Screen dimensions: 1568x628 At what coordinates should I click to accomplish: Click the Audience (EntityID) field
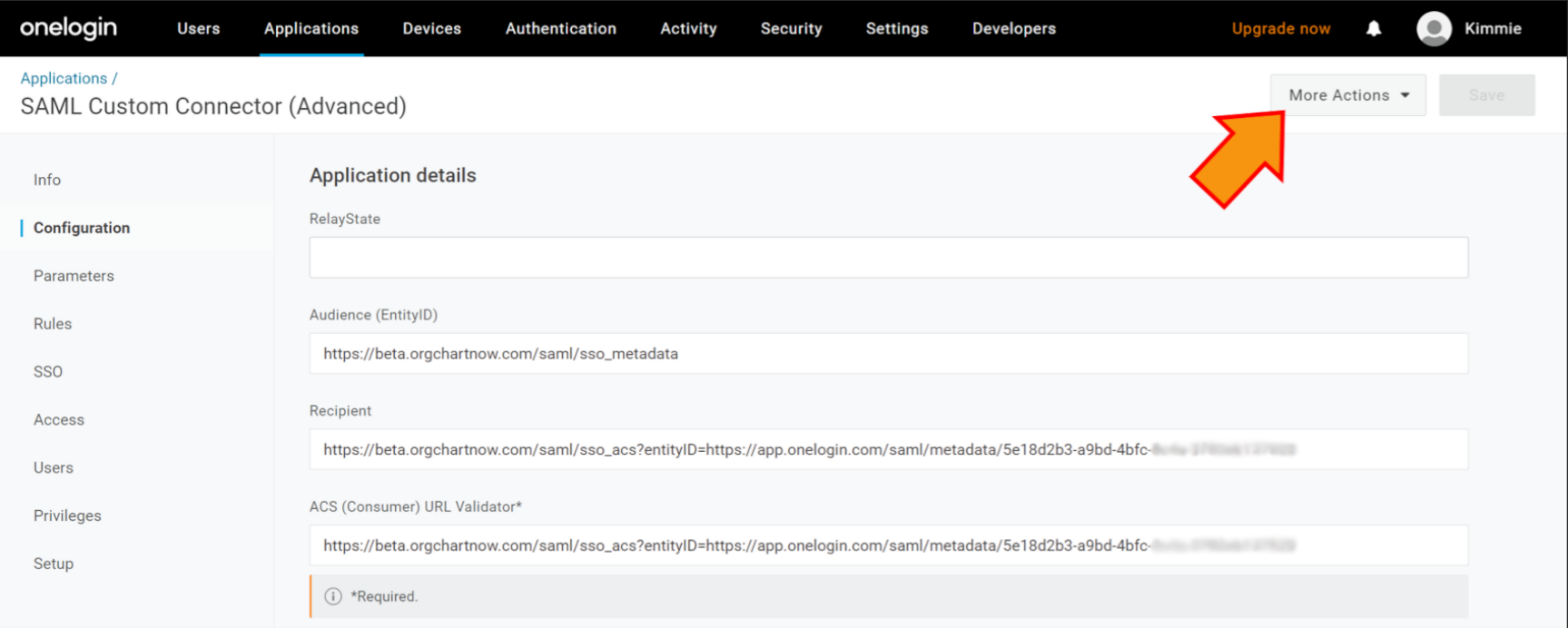click(889, 354)
